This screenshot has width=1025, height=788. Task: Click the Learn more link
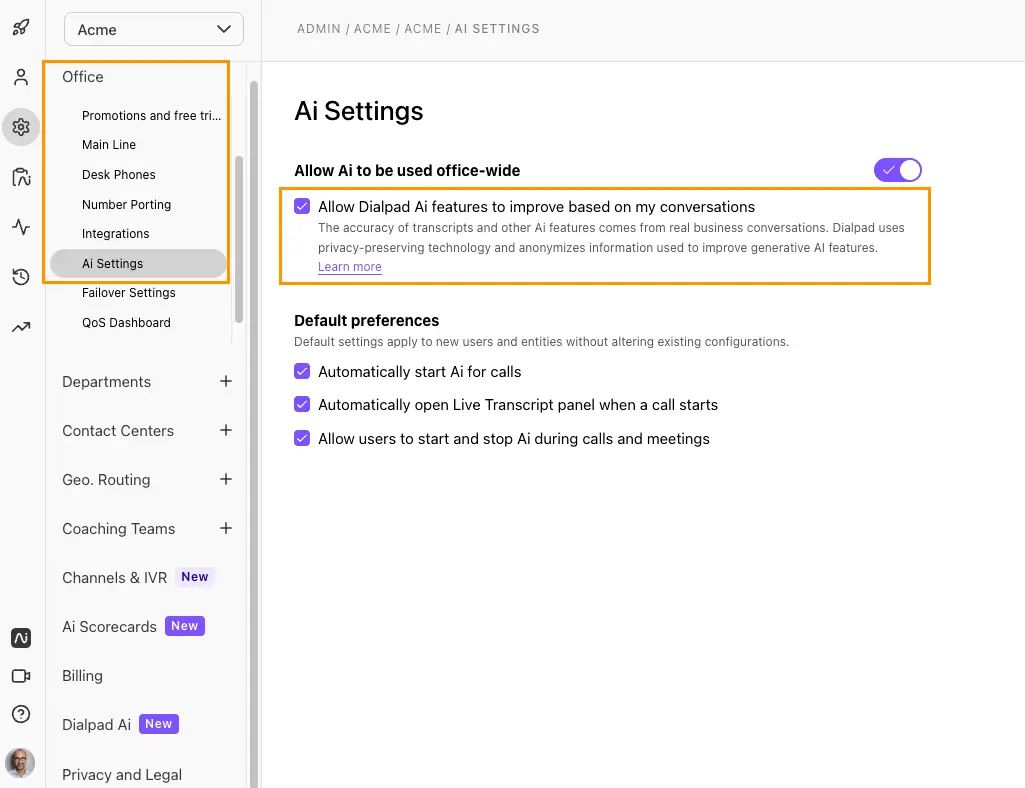[x=349, y=266]
